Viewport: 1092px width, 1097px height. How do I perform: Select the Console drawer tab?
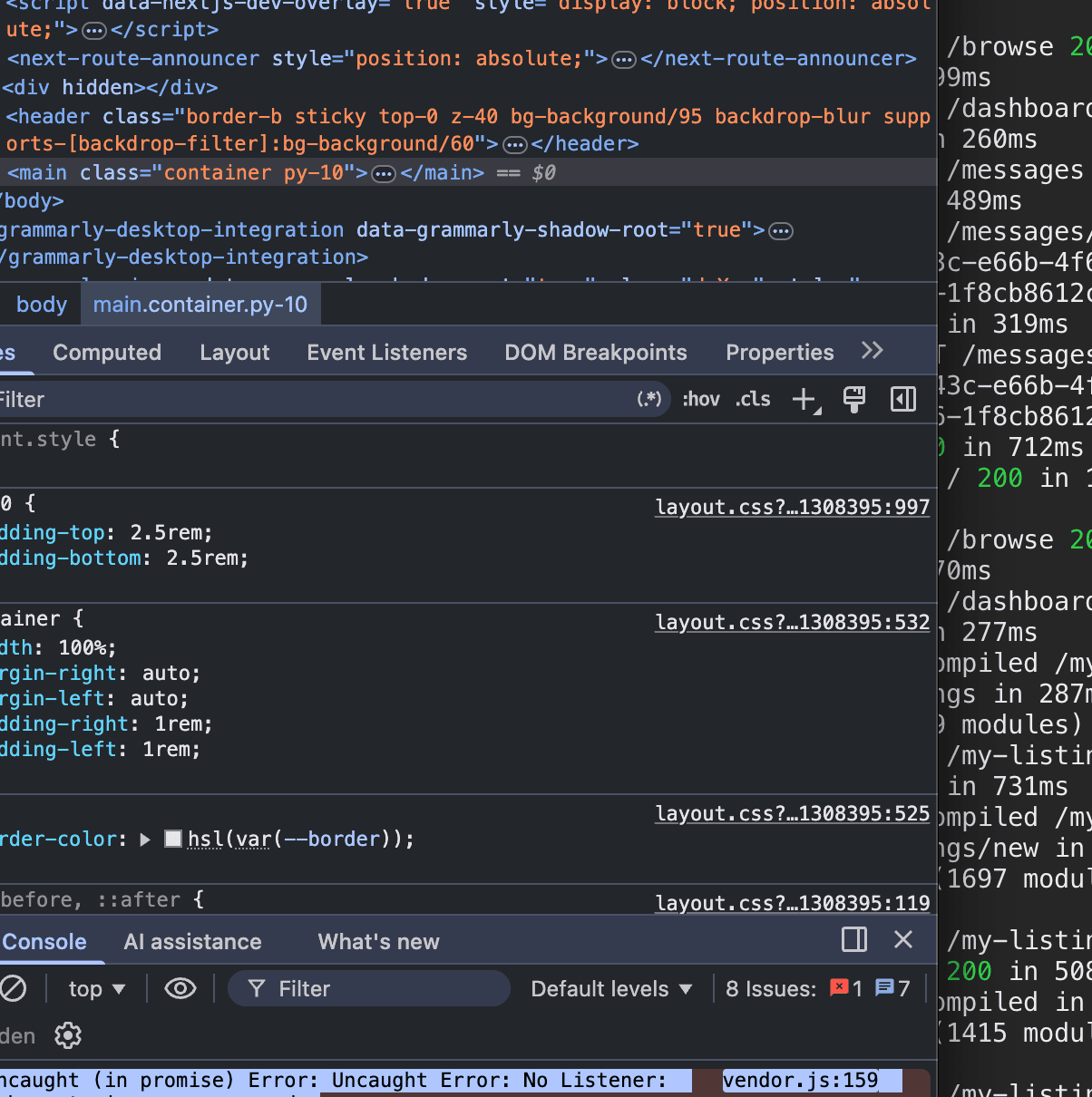click(44, 942)
